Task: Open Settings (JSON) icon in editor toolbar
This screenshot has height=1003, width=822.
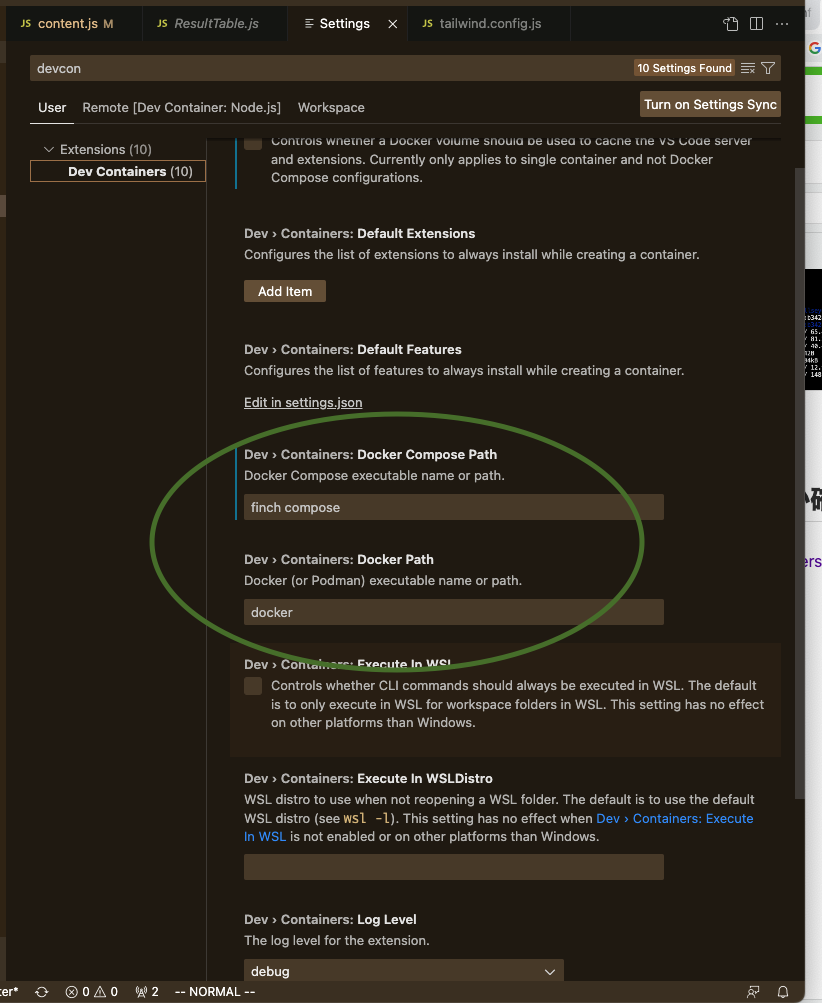Action: [x=731, y=24]
